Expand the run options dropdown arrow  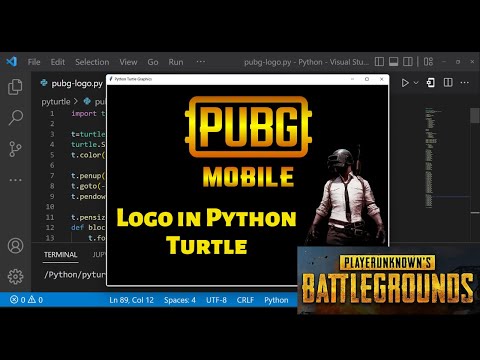(x=416, y=83)
